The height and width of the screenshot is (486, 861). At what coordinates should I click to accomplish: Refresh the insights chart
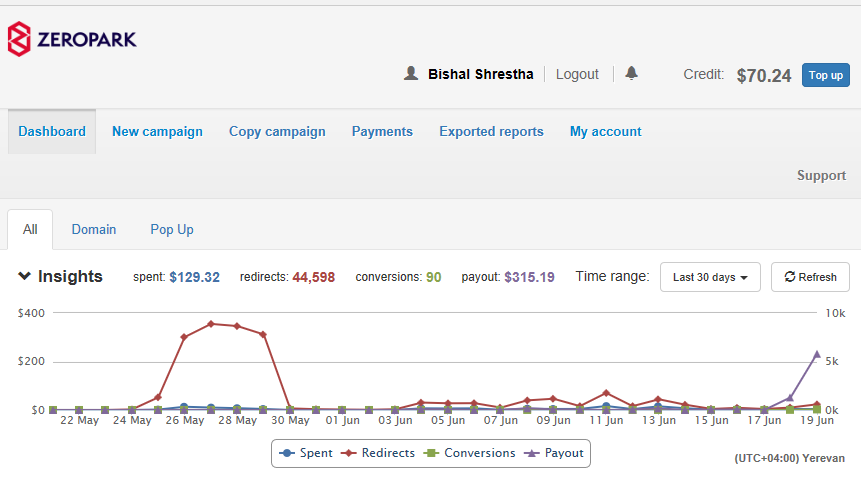click(x=810, y=277)
